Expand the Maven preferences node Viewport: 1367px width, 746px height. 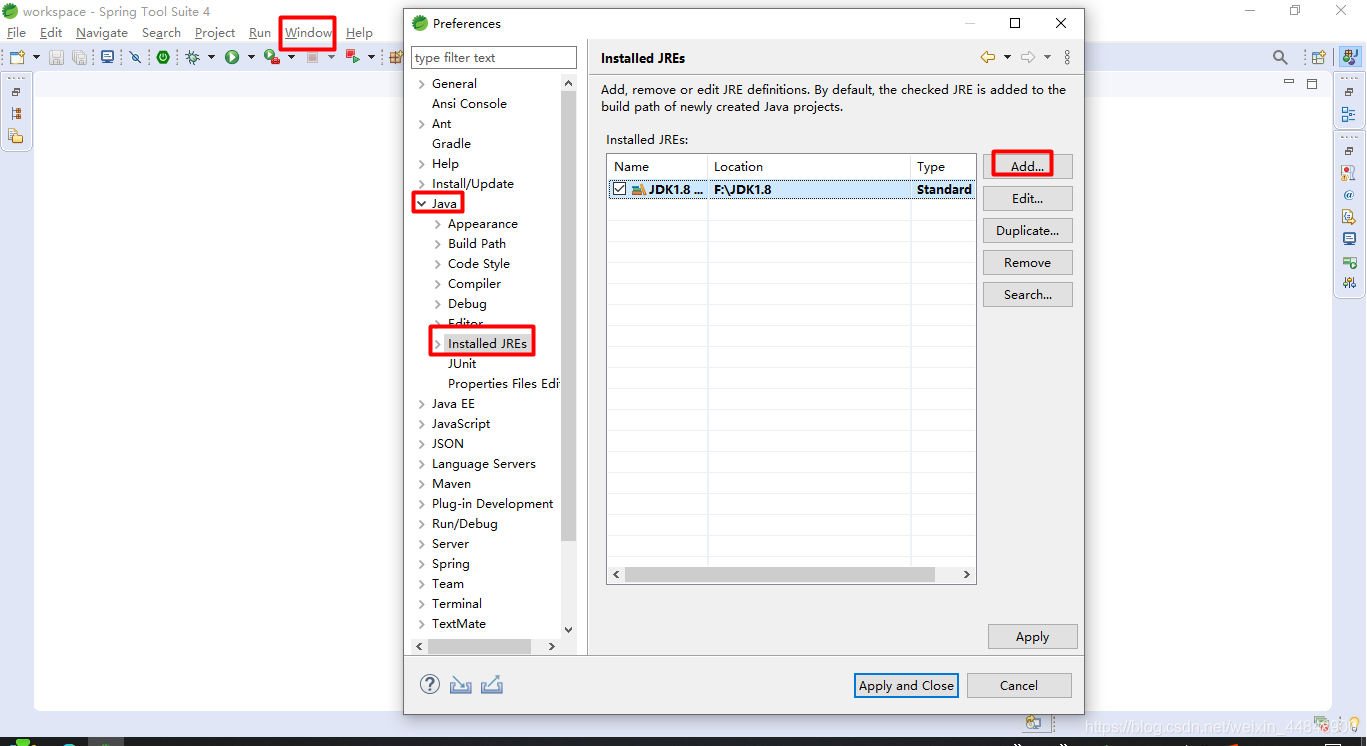(422, 484)
